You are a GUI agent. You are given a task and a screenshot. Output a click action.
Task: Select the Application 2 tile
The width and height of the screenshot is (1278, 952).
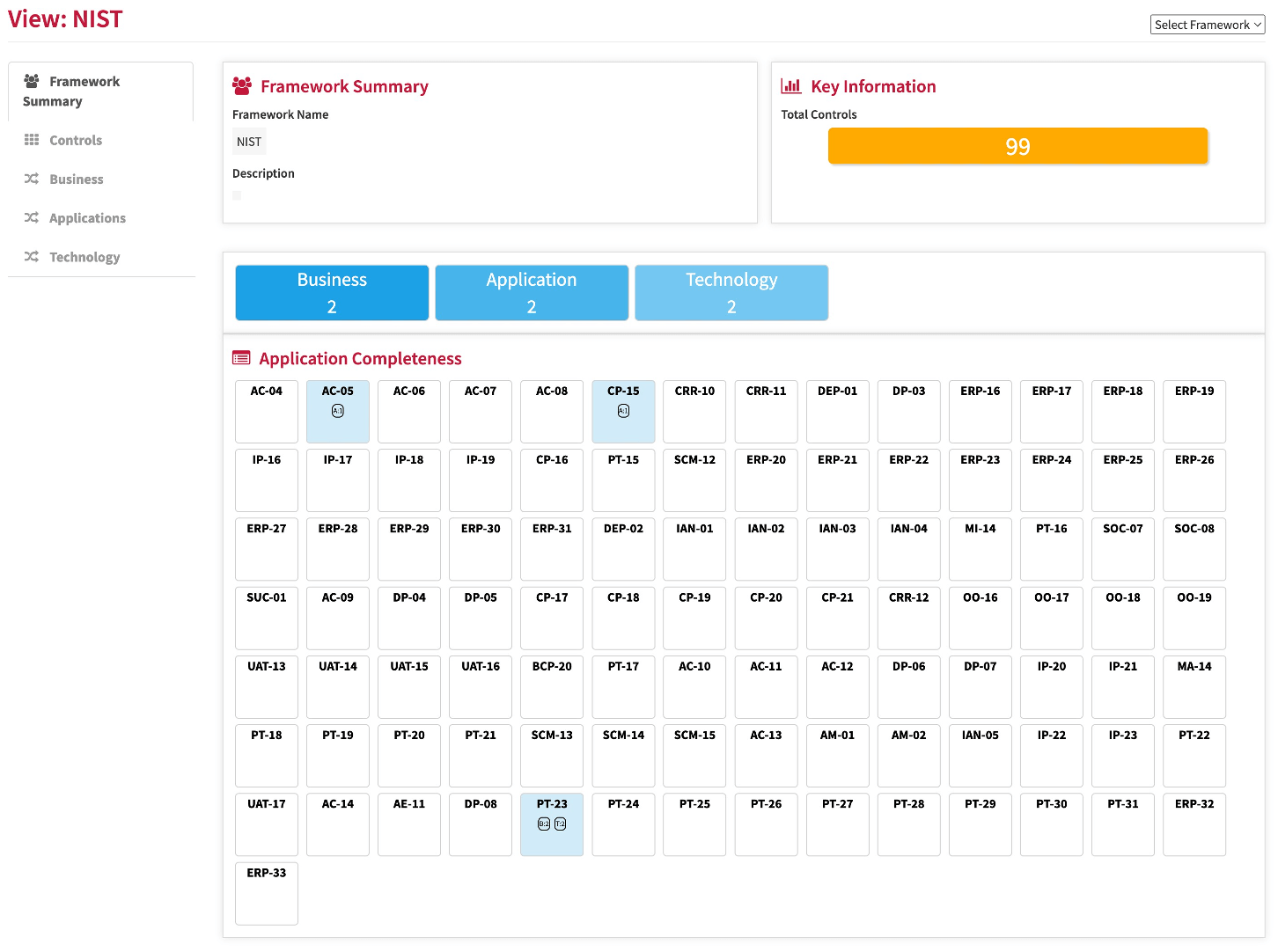532,293
